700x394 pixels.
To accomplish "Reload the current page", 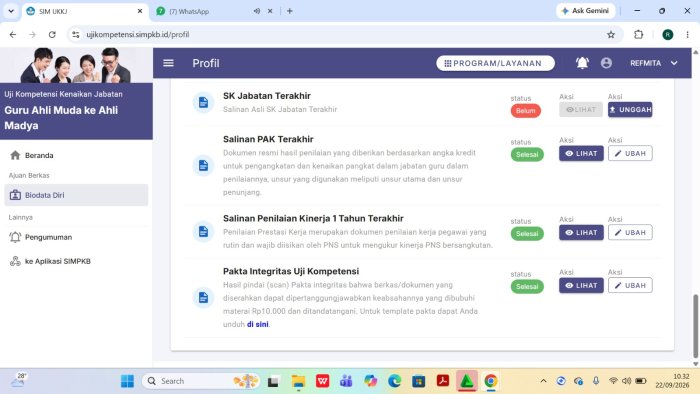I will pyautogui.click(x=52, y=34).
